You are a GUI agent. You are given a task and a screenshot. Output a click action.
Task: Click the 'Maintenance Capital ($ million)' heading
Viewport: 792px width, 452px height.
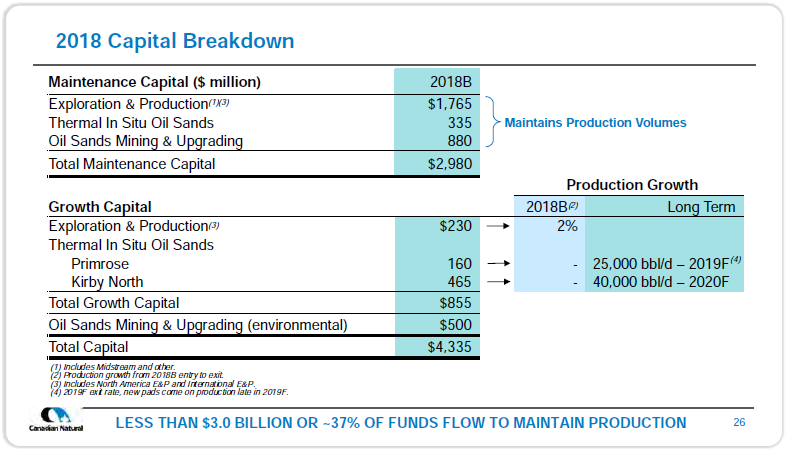click(155, 82)
